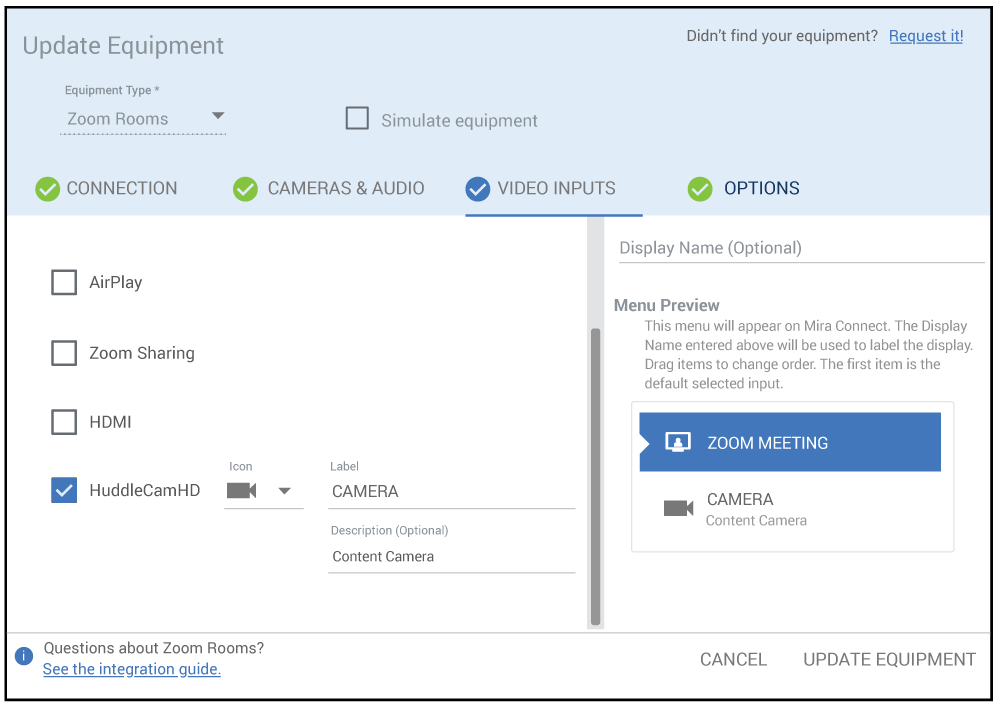The width and height of the screenshot is (1000, 702).
Task: Tick the HDMI checkbox
Action: coord(64,422)
